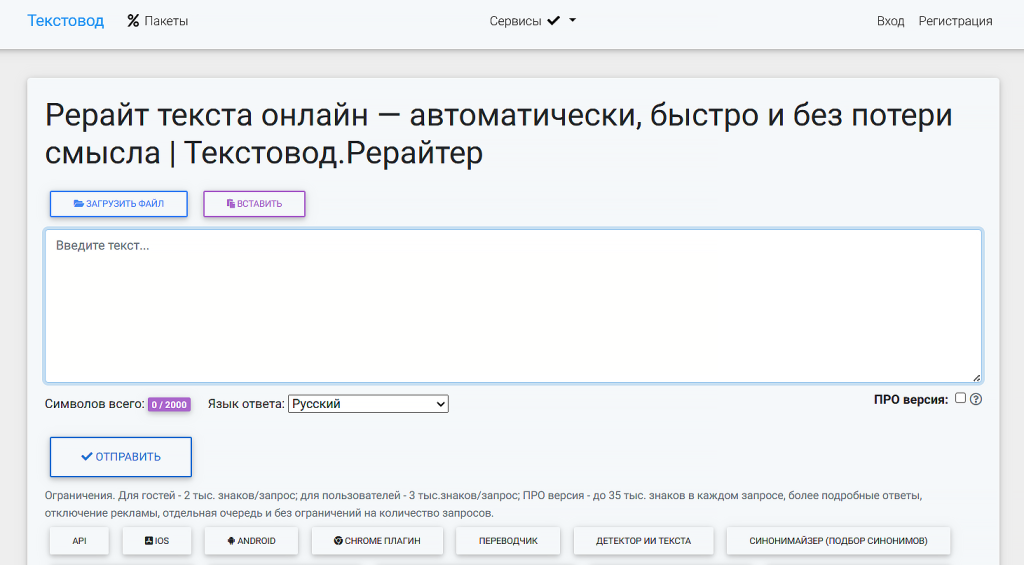1024x565 pixels.
Task: Open the Синонимайзер (подбор синонимов) button
Action: [x=839, y=541]
